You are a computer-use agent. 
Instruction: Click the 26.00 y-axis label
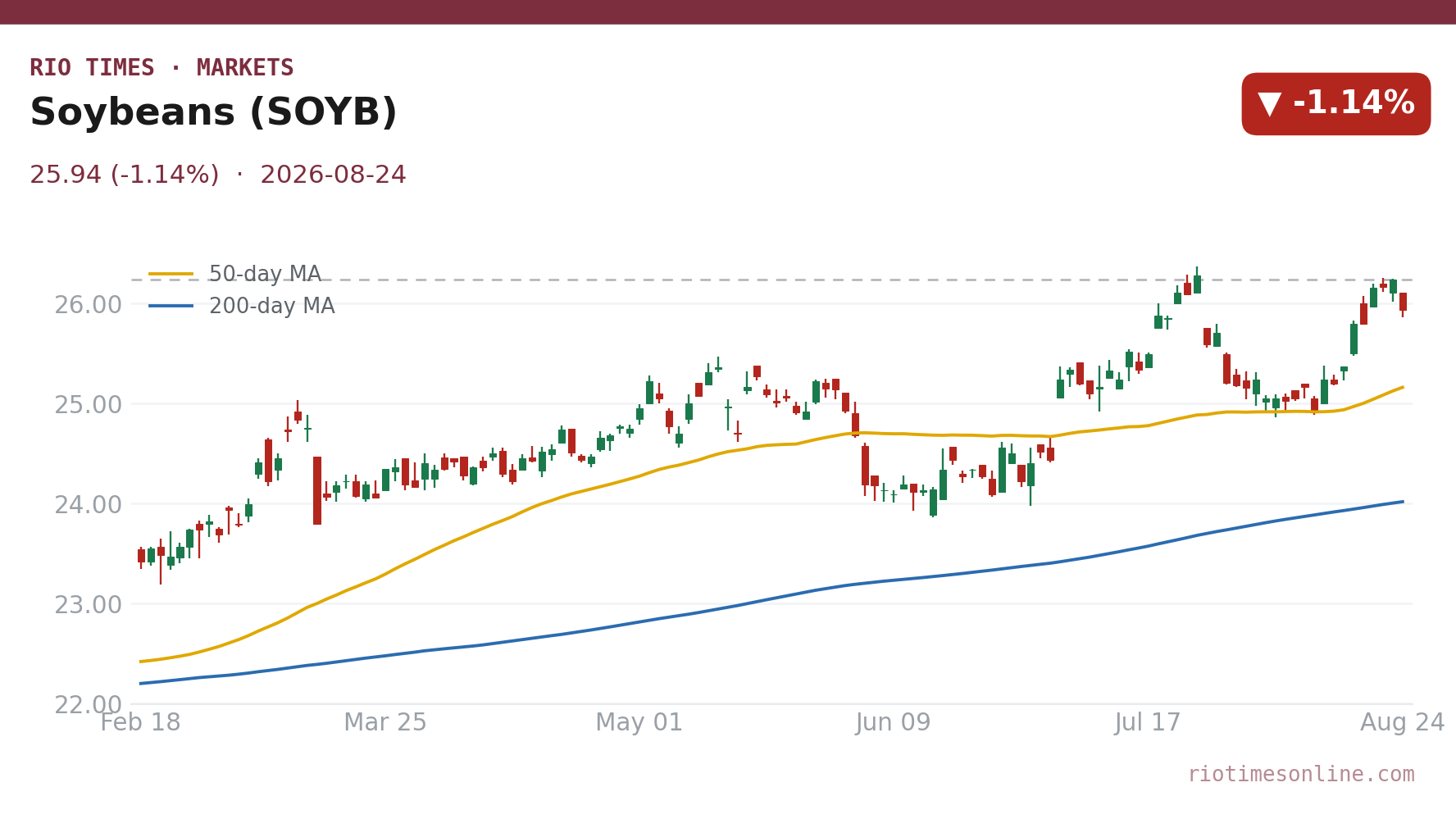(88, 305)
